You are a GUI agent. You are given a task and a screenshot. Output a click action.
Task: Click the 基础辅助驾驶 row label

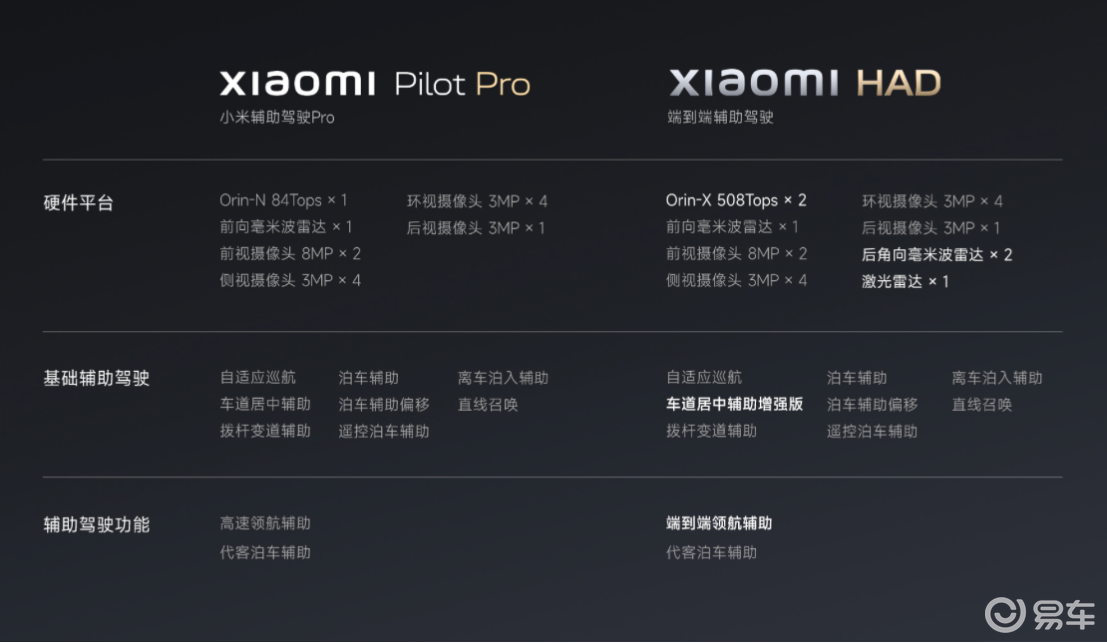96,379
